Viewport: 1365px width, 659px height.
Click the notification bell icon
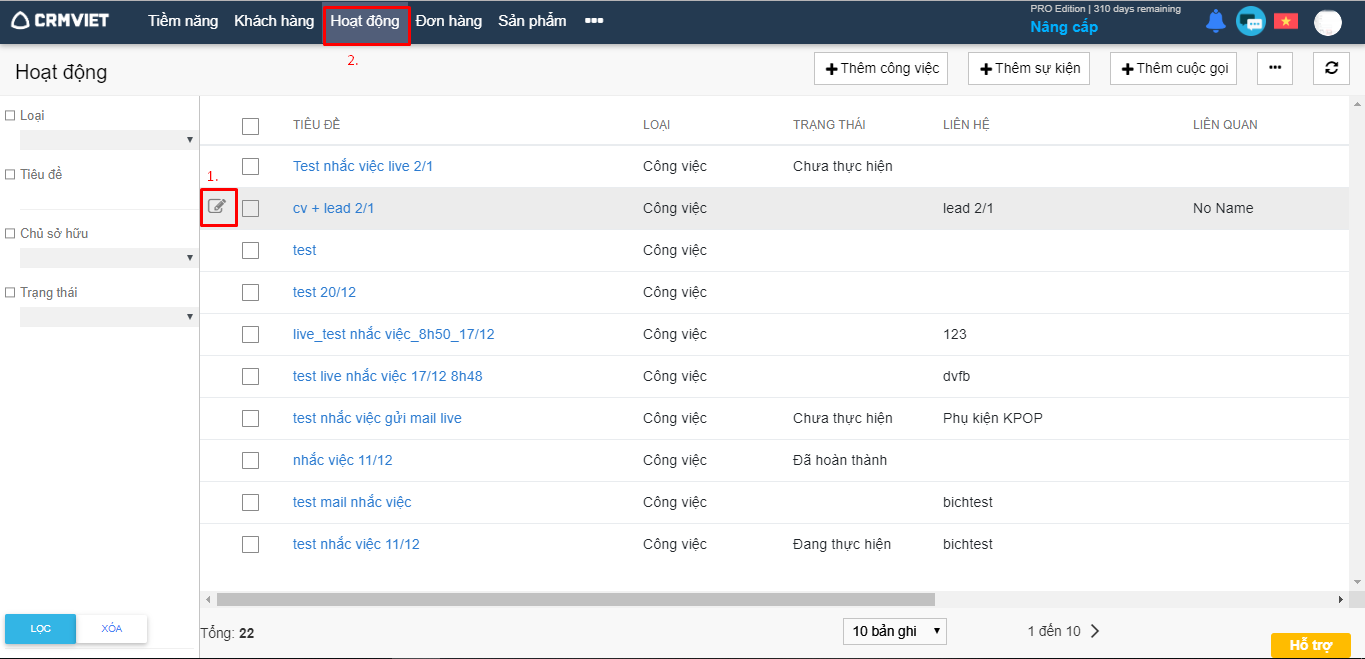1215,21
